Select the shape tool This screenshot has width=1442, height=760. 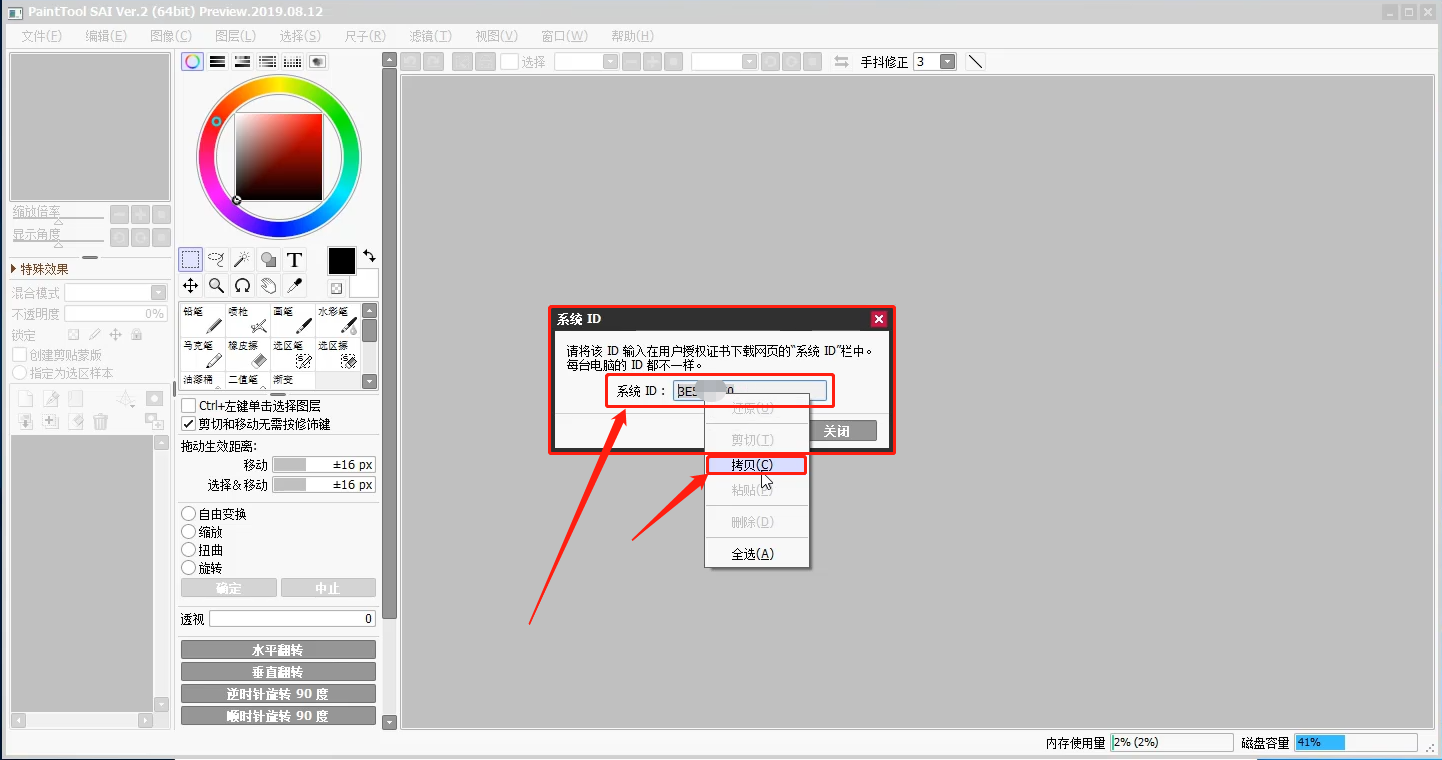tap(268, 260)
